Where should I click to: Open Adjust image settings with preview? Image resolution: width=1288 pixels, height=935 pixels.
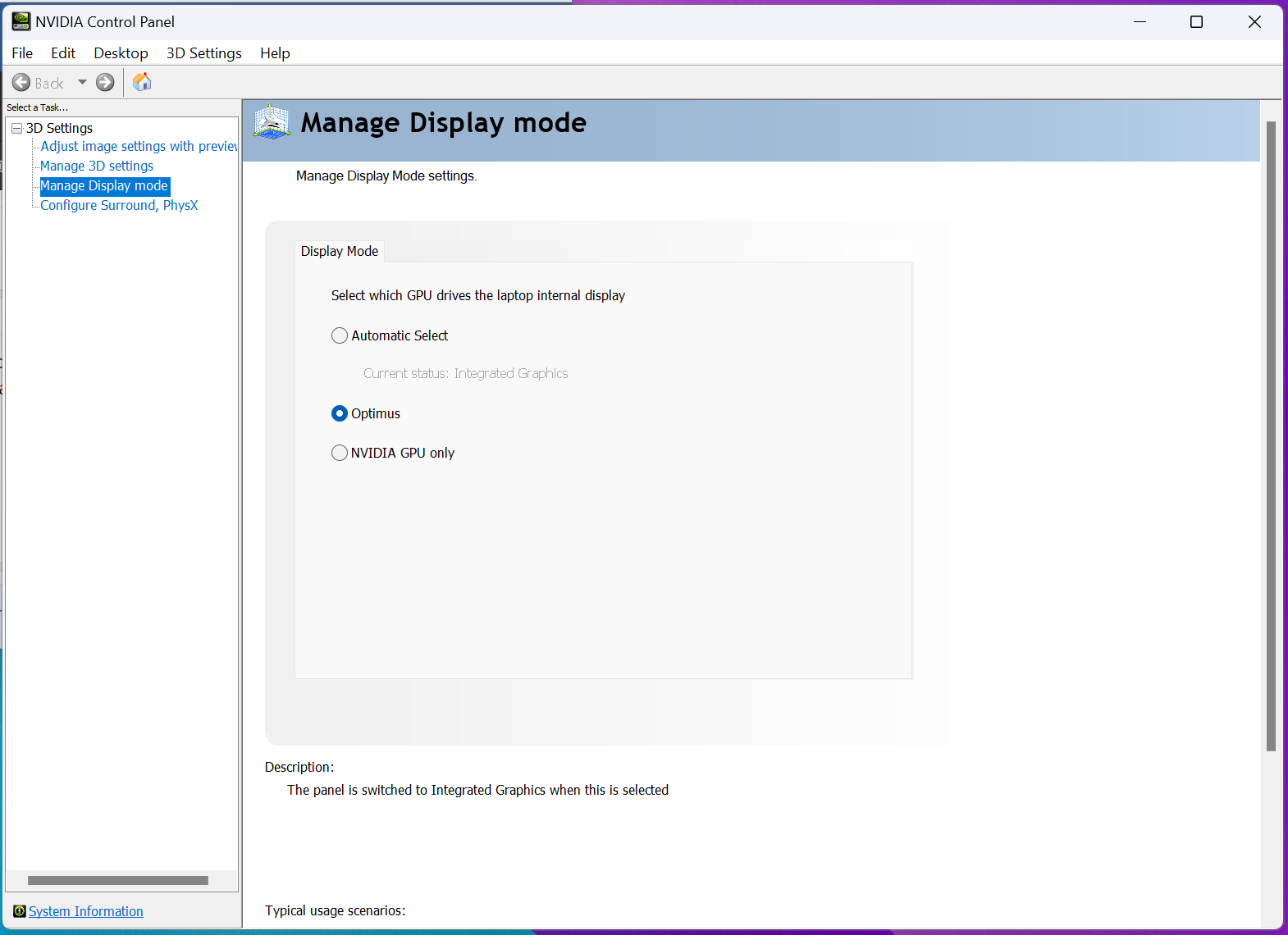coord(139,146)
